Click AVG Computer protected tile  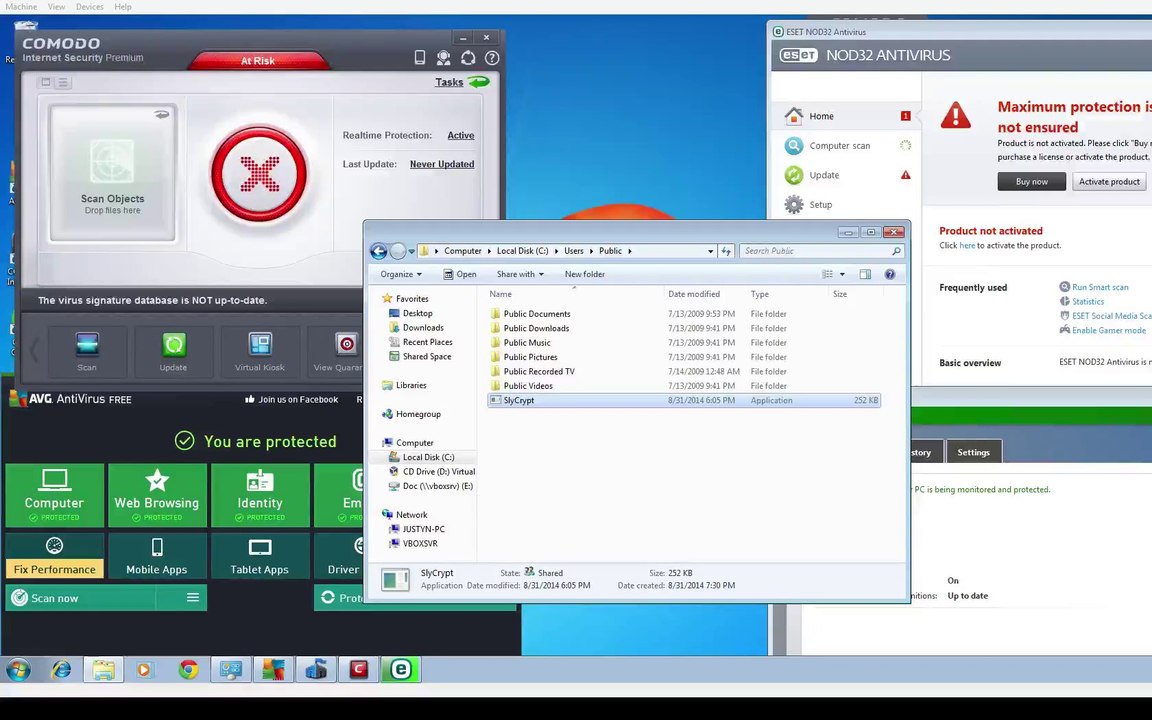pyautogui.click(x=54, y=495)
